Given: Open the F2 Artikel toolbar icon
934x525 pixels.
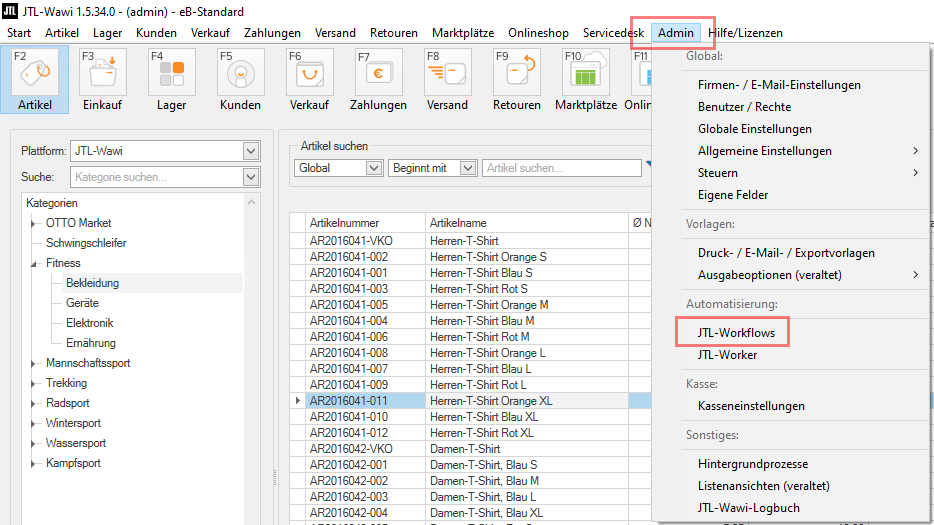Looking at the screenshot, I should tap(35, 80).
